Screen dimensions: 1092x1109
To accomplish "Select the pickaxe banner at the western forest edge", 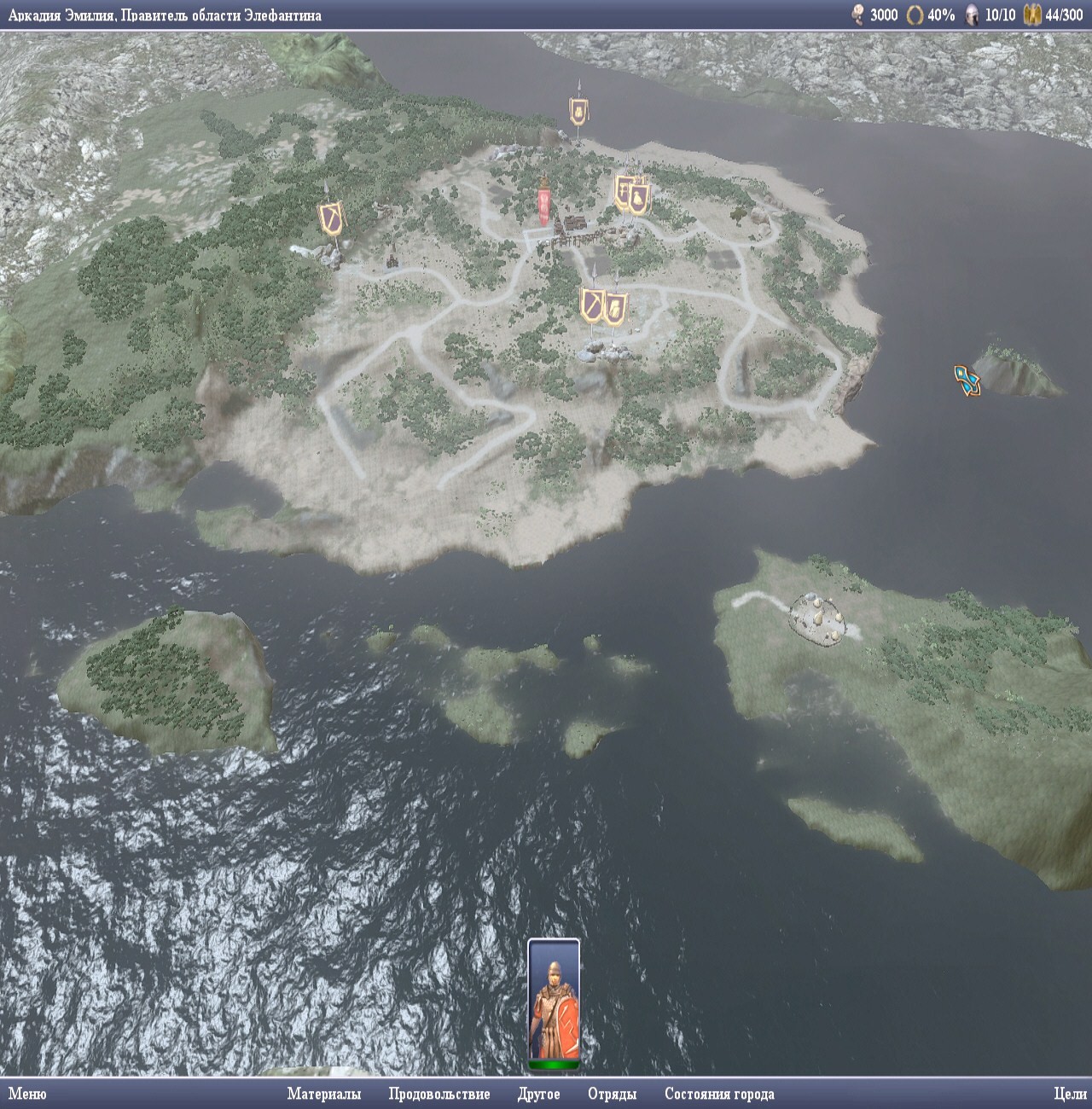I will click(330, 218).
